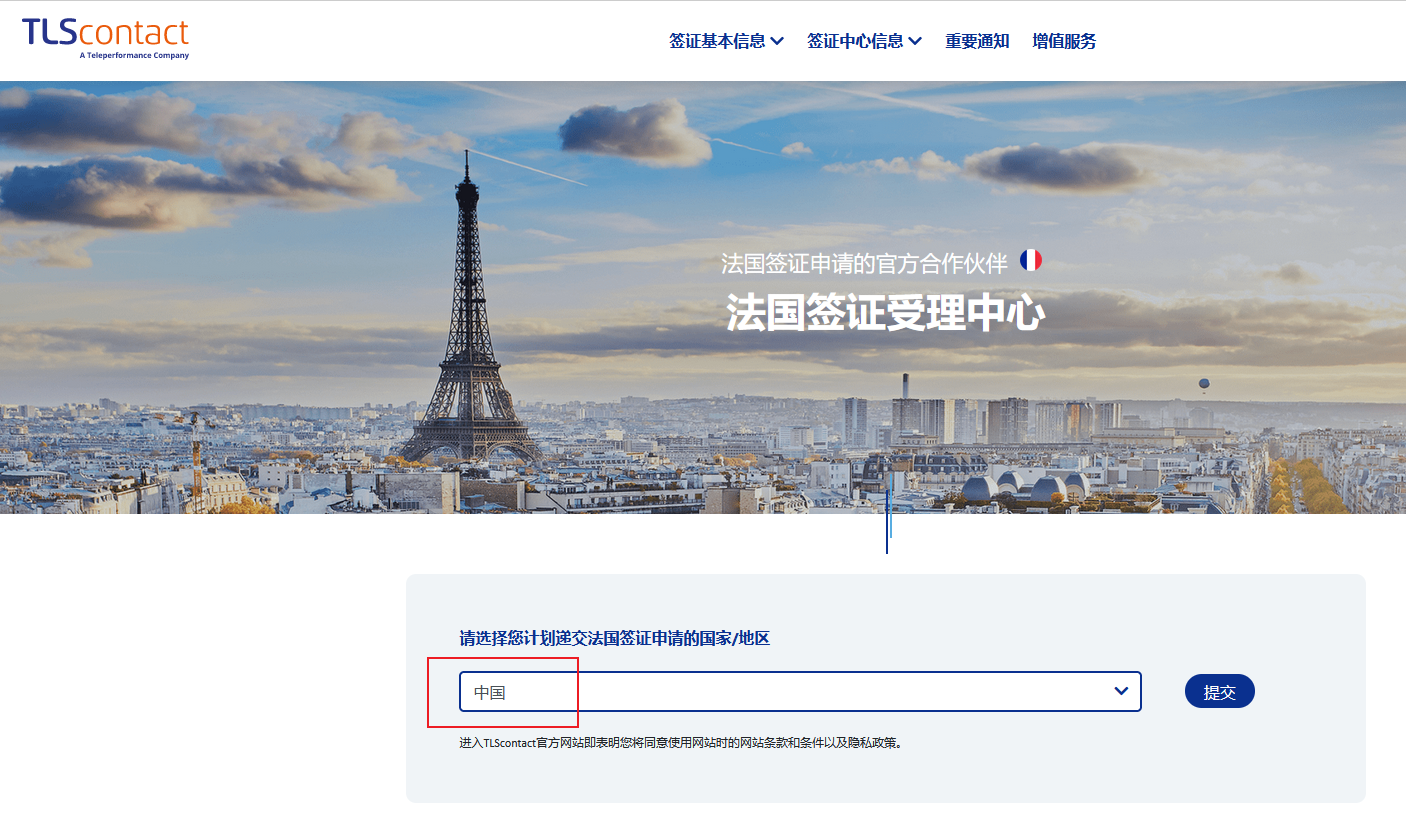Click the 提交 button
The image size is (1406, 829).
click(x=1219, y=691)
